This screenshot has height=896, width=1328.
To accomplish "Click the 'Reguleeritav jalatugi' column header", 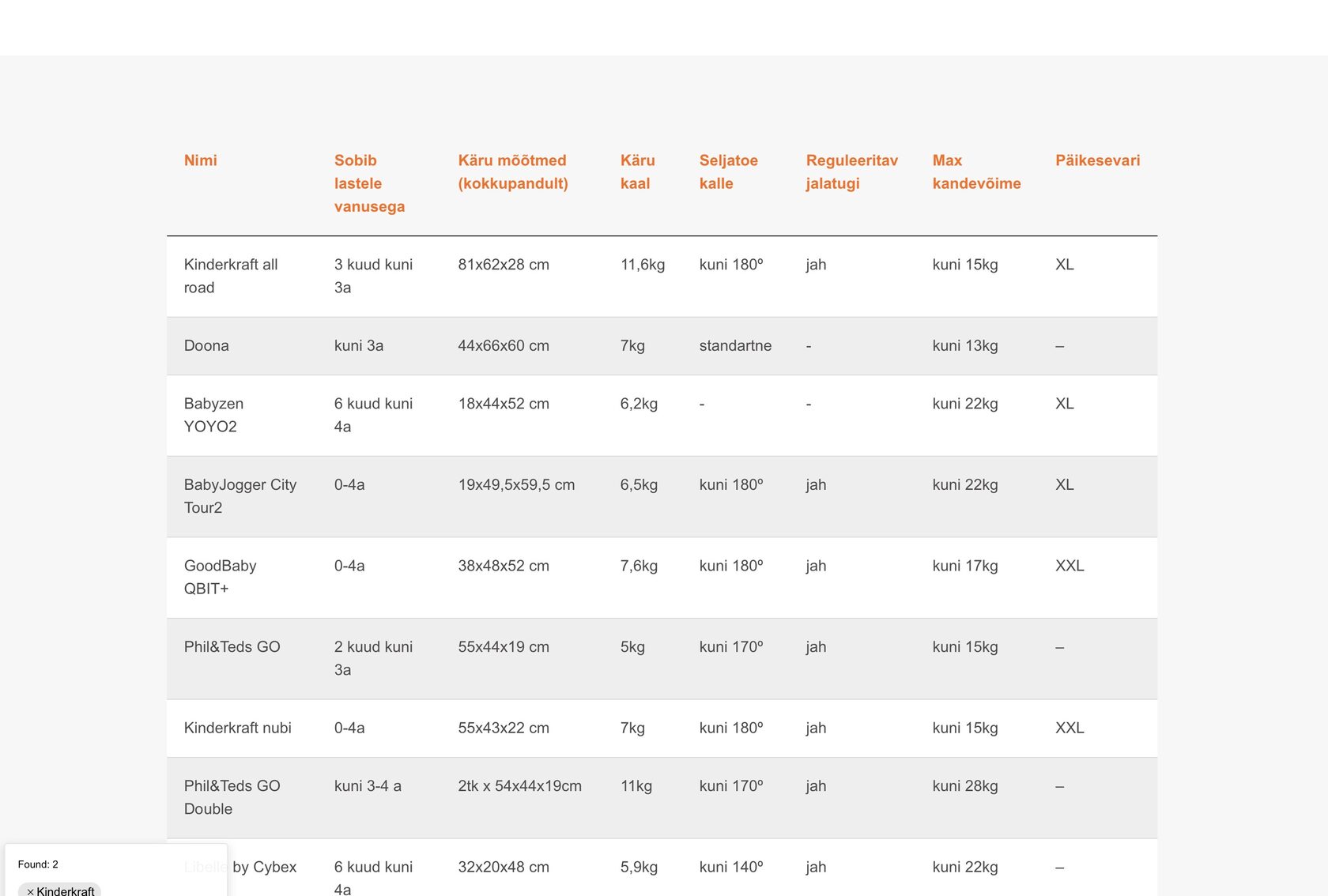I will coord(852,172).
